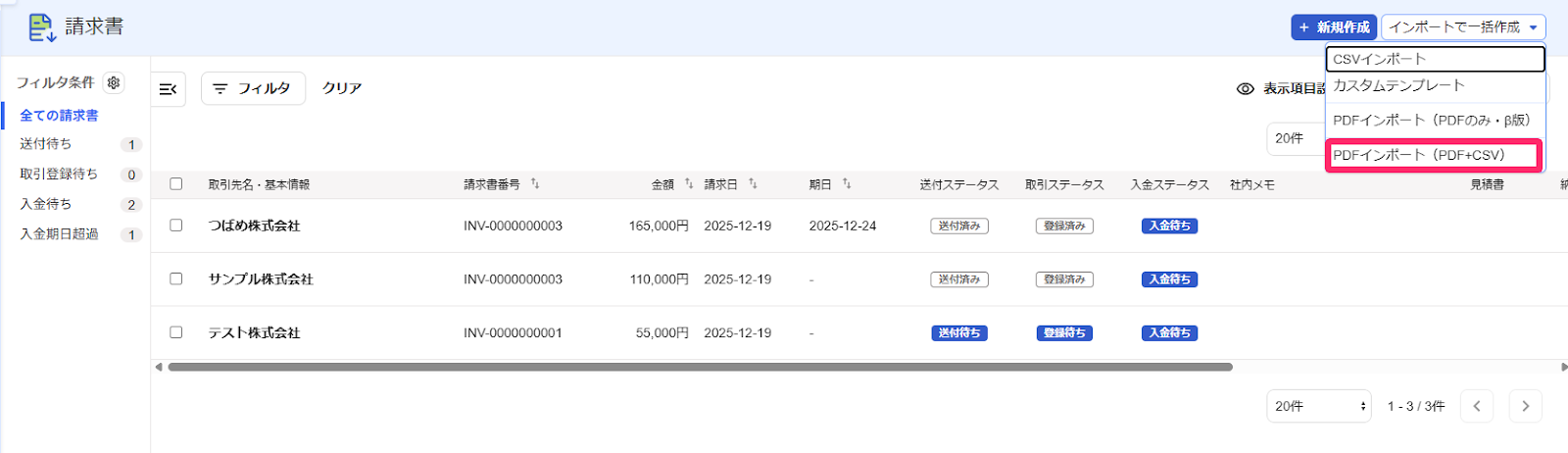Click the 2025-12-24 due date cell

click(x=843, y=226)
